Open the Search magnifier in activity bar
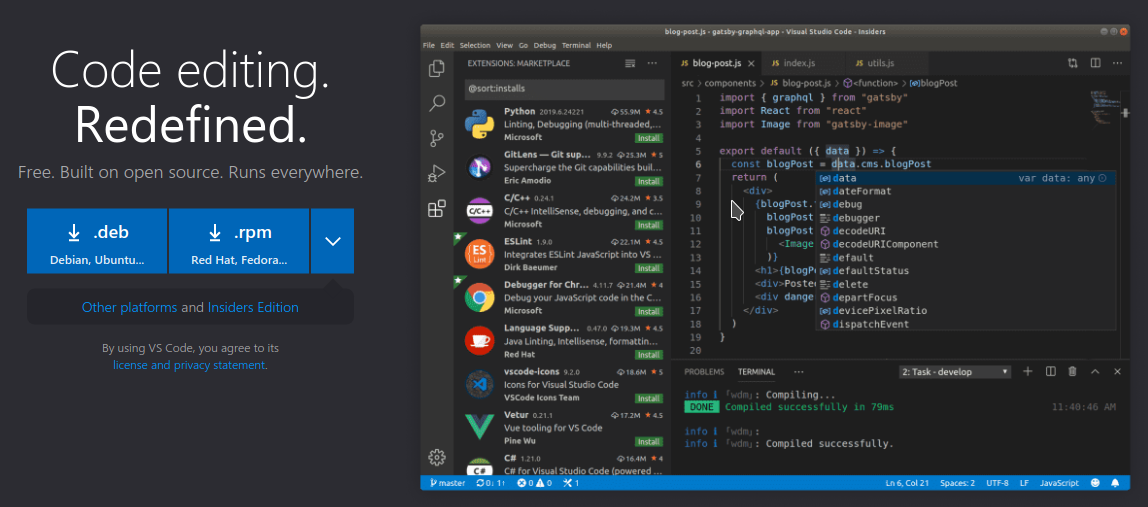 (437, 103)
